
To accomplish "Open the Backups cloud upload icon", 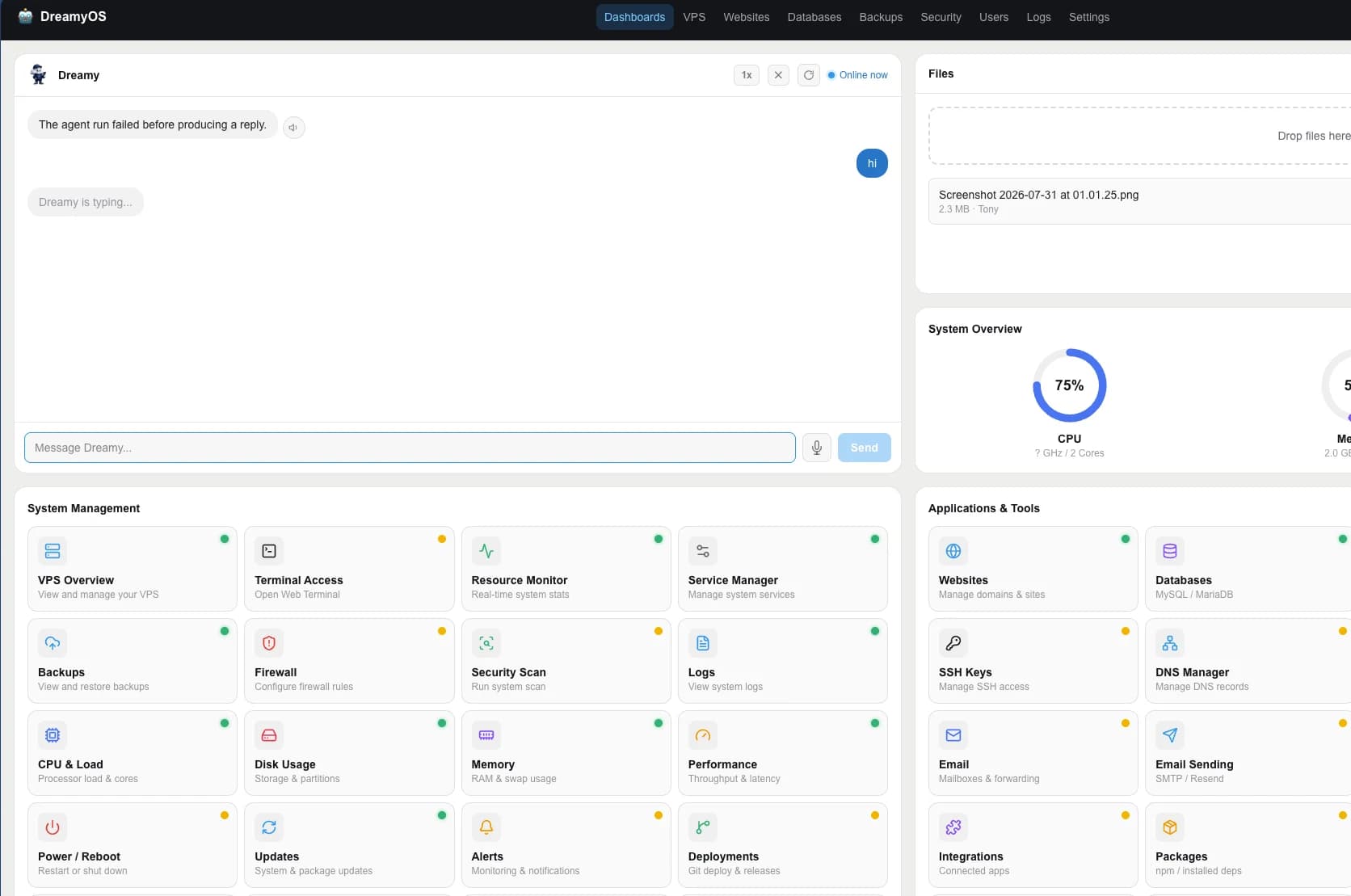I will tap(53, 643).
